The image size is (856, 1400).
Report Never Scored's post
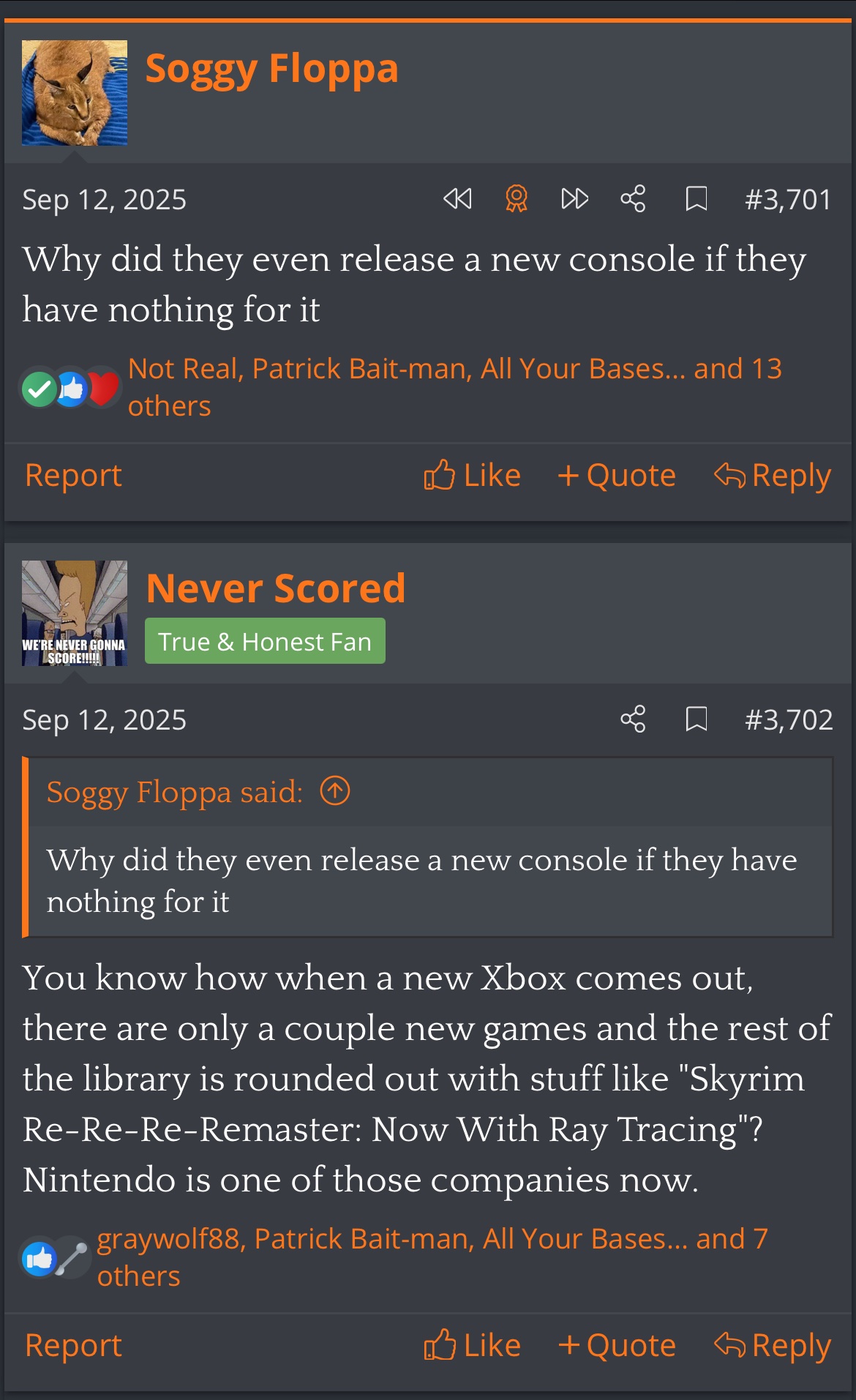73,1346
